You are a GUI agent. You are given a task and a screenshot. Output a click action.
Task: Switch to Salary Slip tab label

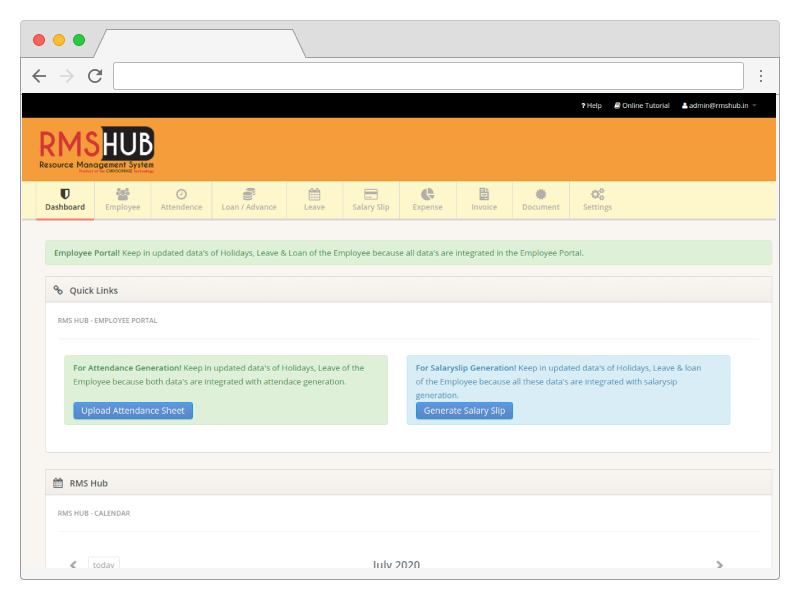[371, 207]
